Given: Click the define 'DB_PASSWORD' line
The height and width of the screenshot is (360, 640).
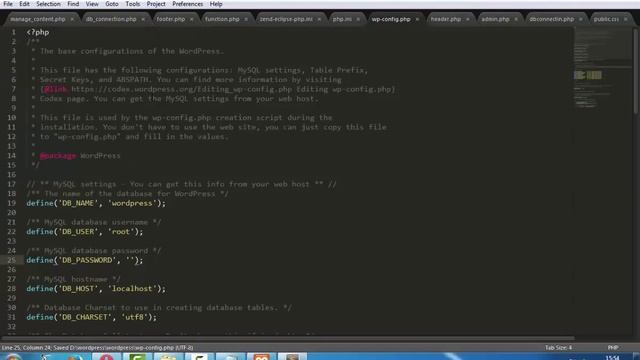Looking at the screenshot, I should coord(84,260).
